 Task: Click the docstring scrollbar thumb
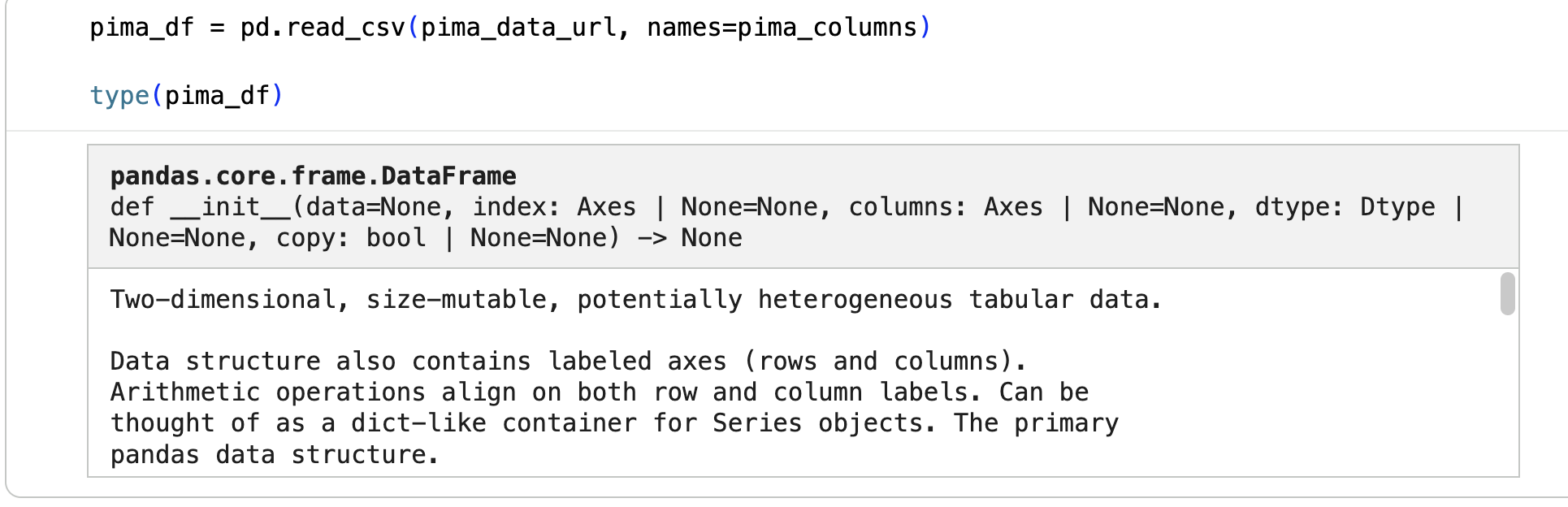click(x=1508, y=293)
